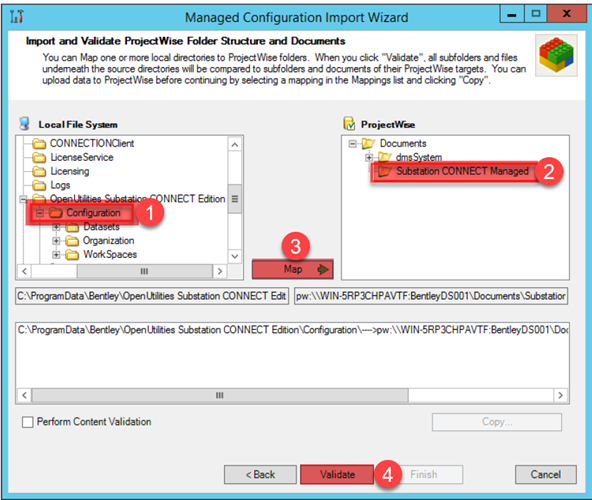Expand the dmsSystem folder node
Screen dimensions: 592x500
(369, 157)
